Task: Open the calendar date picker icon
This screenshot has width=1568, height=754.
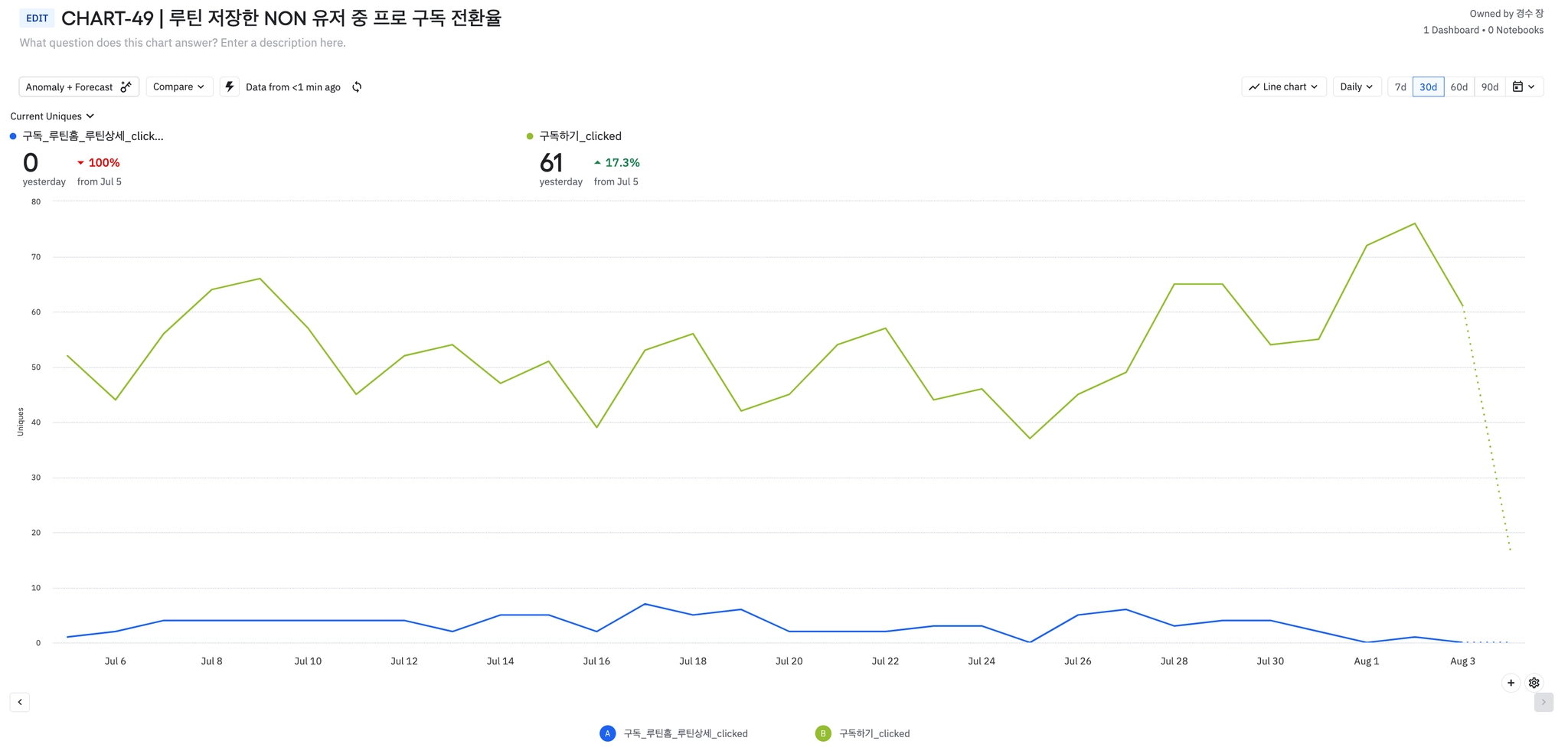Action: (1524, 87)
